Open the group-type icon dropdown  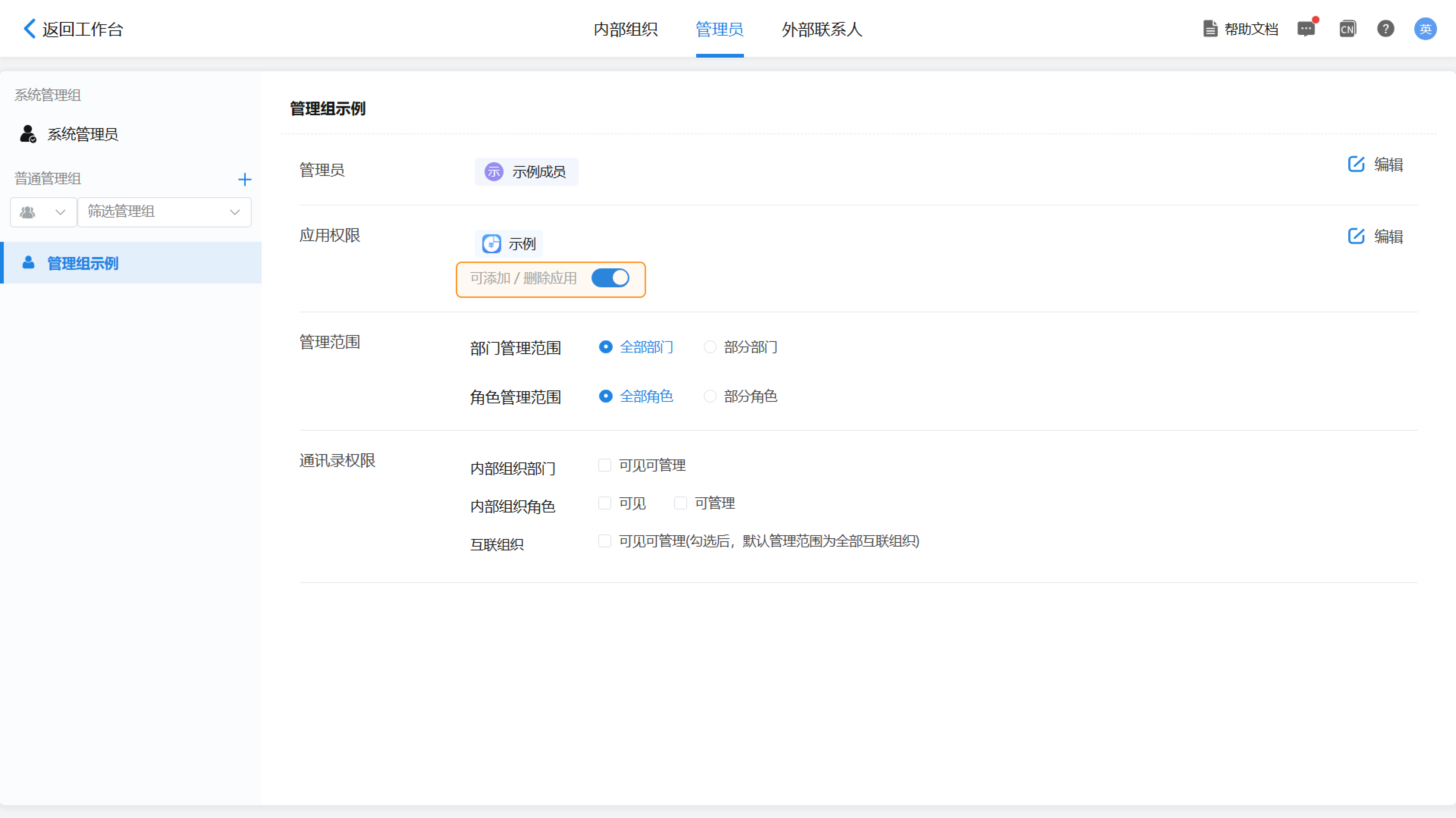tap(44, 212)
